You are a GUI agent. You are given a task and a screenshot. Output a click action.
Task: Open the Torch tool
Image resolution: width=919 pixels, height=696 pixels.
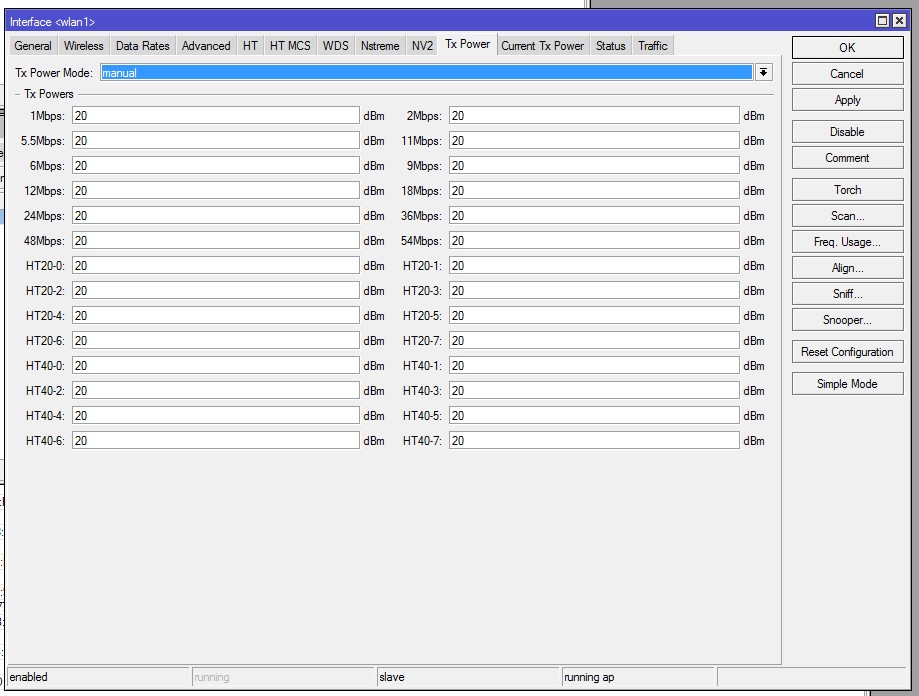[847, 190]
